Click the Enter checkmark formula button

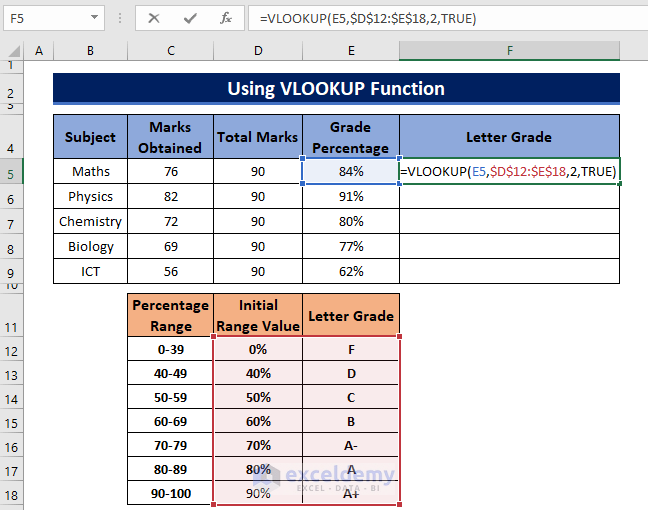point(190,18)
